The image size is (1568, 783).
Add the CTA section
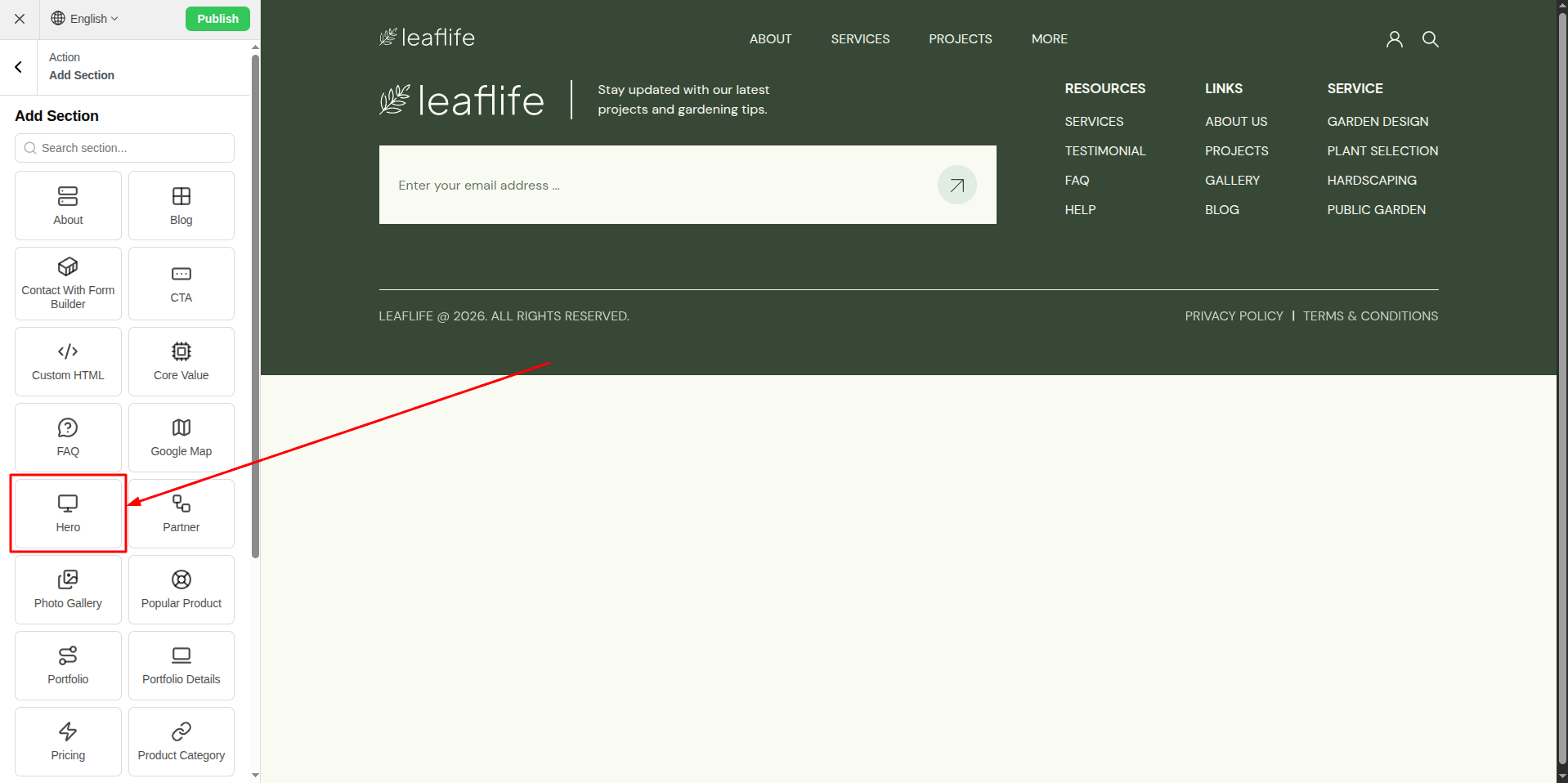point(181,284)
